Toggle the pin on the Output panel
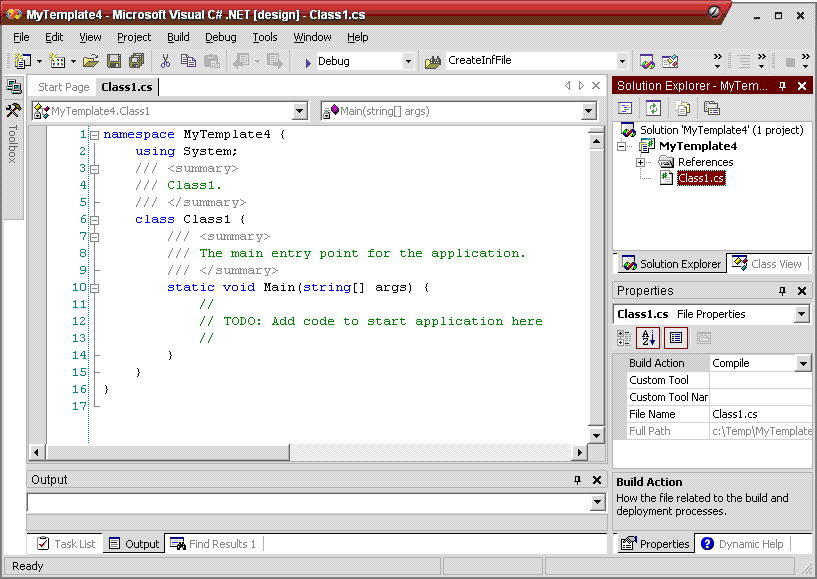Viewport: 817px width, 579px height. tap(577, 480)
